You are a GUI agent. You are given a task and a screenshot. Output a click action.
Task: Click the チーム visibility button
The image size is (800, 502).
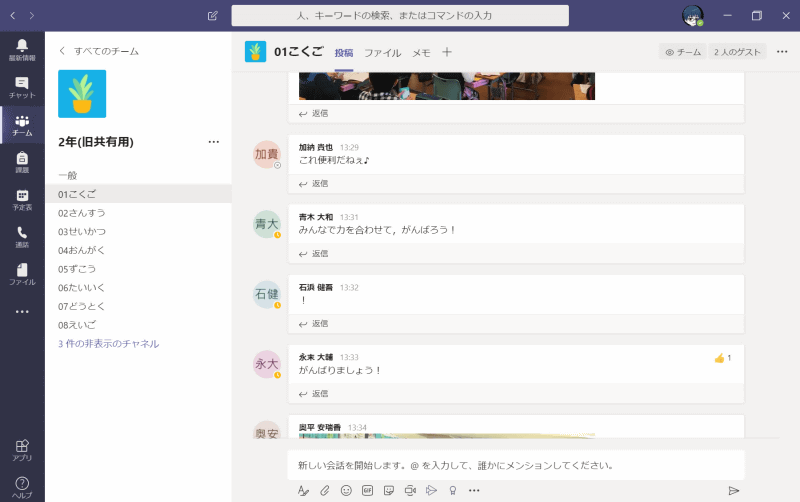tap(683, 52)
